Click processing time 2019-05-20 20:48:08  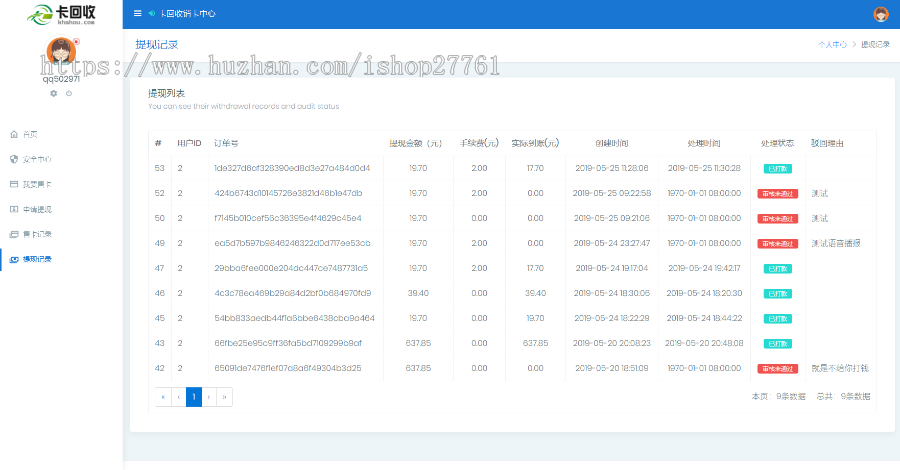coord(704,343)
